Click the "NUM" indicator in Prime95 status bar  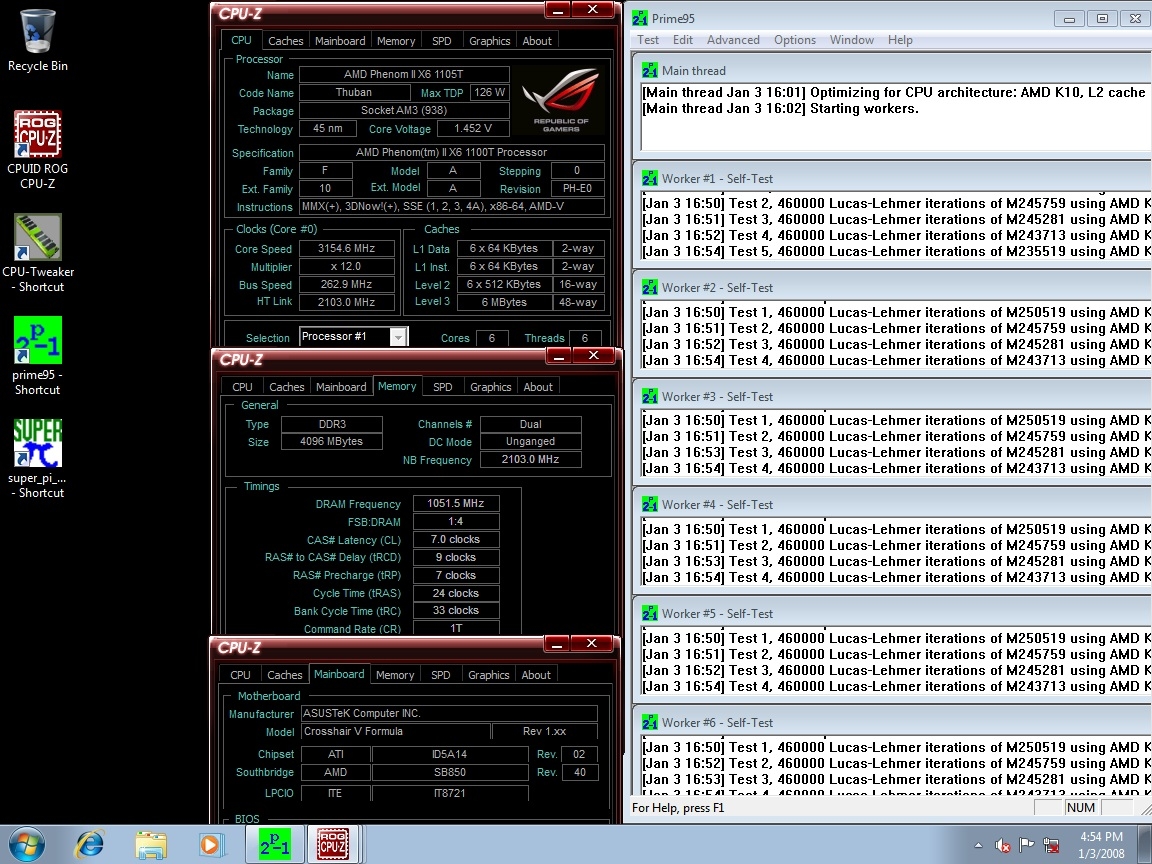pyautogui.click(x=1081, y=808)
